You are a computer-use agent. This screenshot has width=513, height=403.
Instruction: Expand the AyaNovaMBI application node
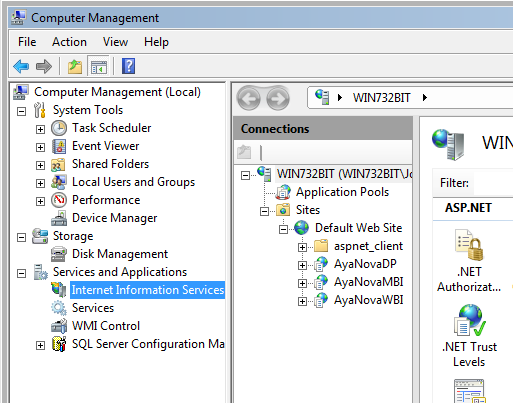(302, 283)
